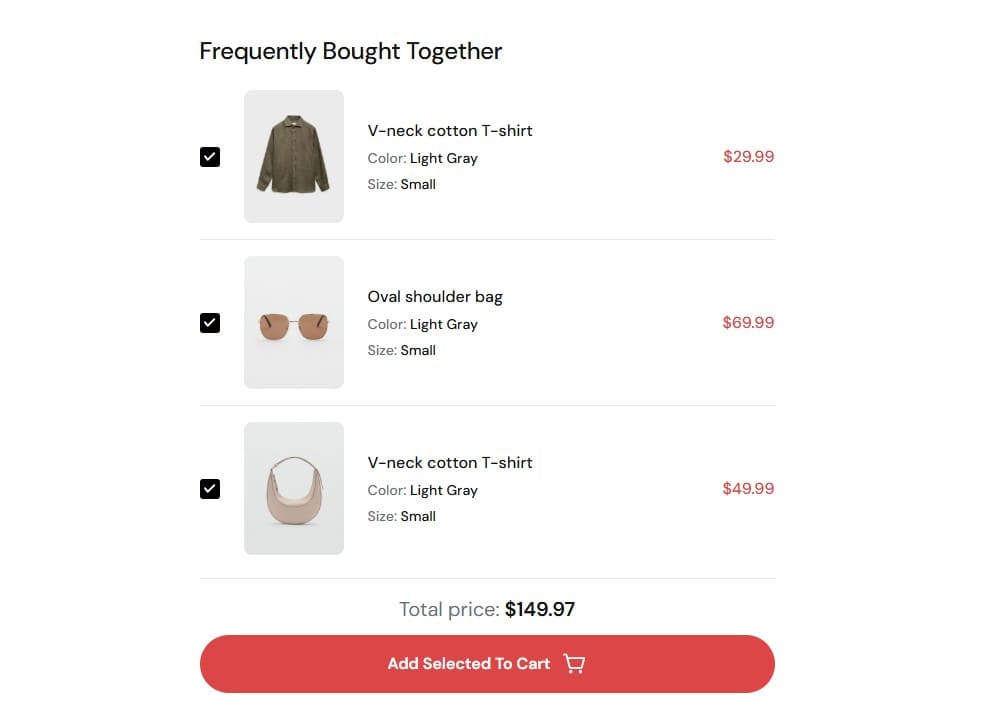
Task: Click the Frequently Bought Together heading
Action: click(351, 51)
